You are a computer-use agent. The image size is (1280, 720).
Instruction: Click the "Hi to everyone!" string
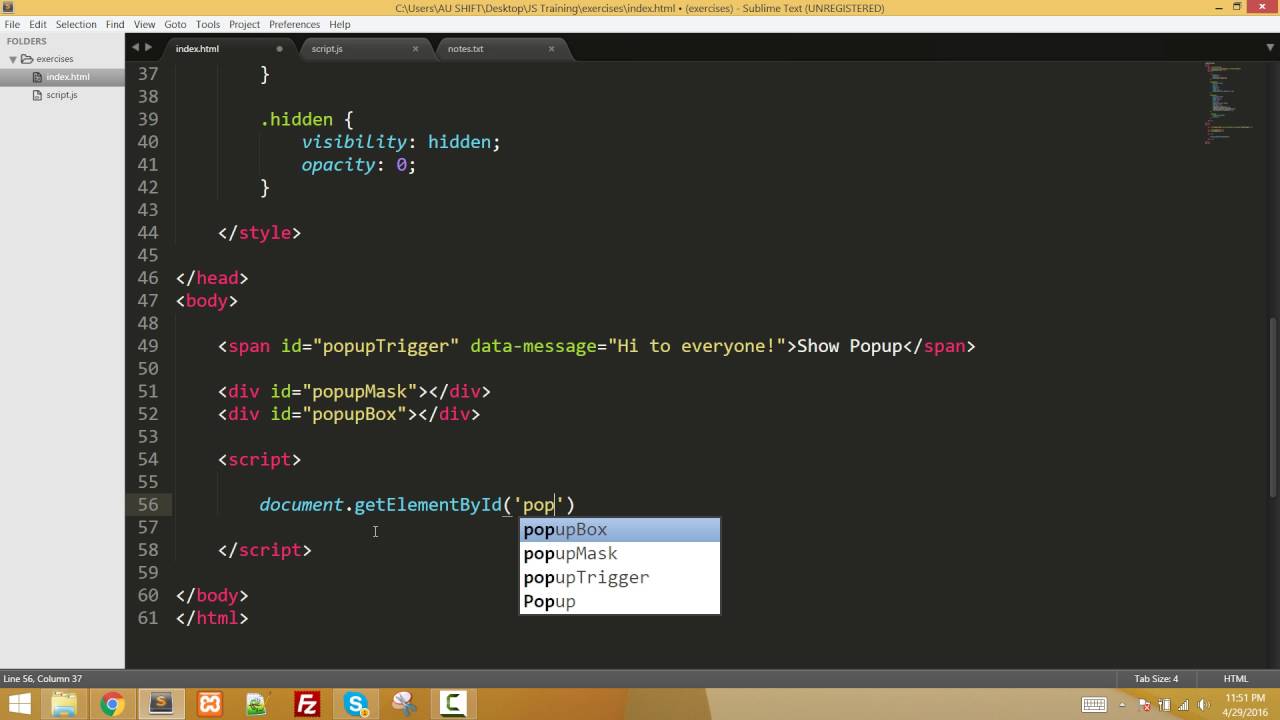[x=698, y=346]
